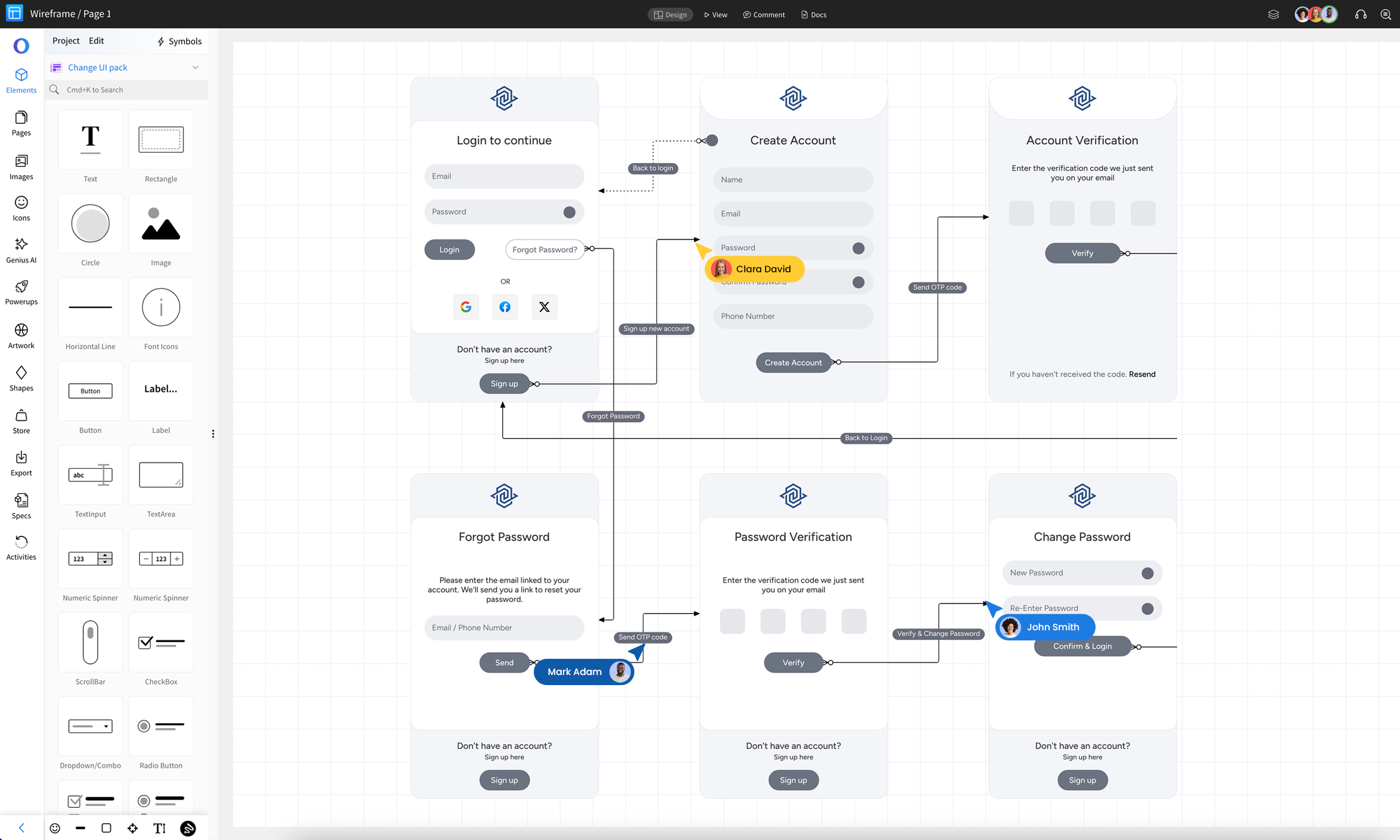Screen dimensions: 1400x840
Task: Click the layers icon in the top bar
Action: pyautogui.click(x=1273, y=14)
